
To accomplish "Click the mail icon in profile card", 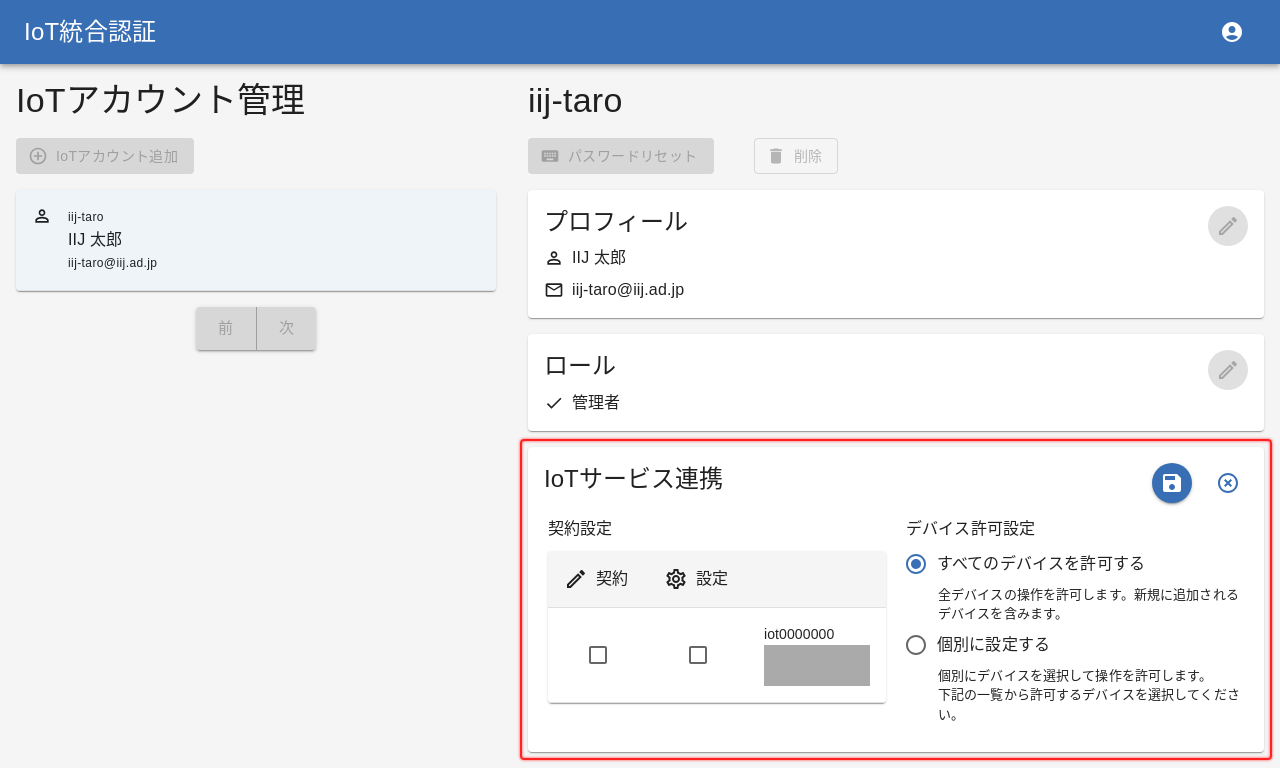I will pos(554,290).
